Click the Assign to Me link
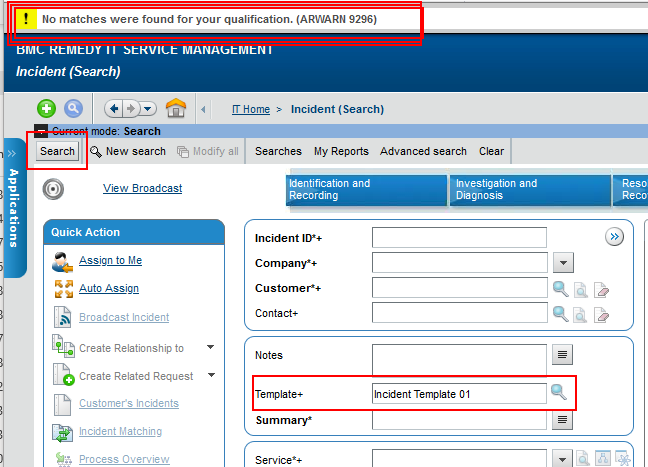This screenshot has height=467, width=648. [110, 260]
